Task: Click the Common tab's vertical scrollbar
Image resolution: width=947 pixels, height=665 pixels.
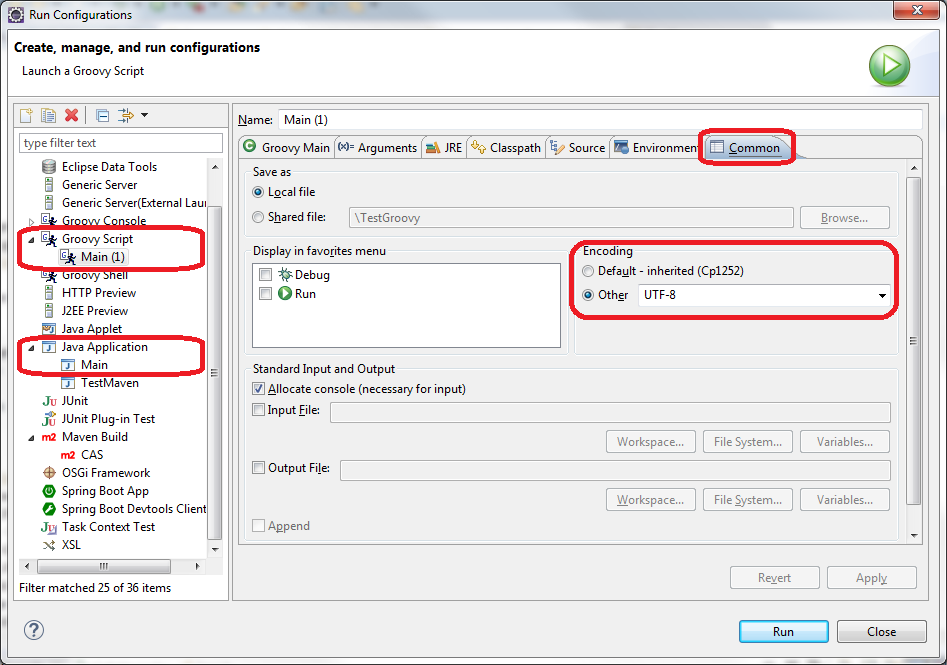Action: (x=913, y=341)
